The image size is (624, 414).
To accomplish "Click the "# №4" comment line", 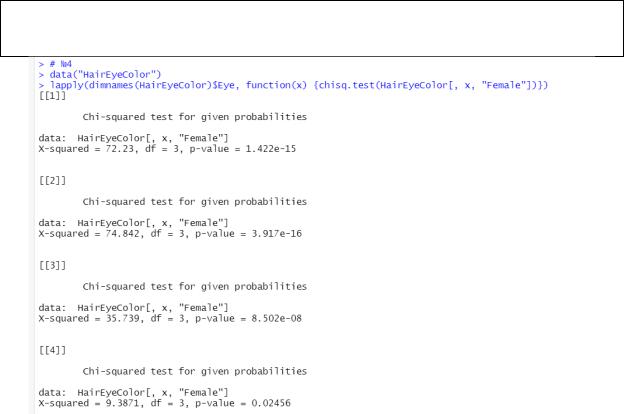I will click(55, 64).
